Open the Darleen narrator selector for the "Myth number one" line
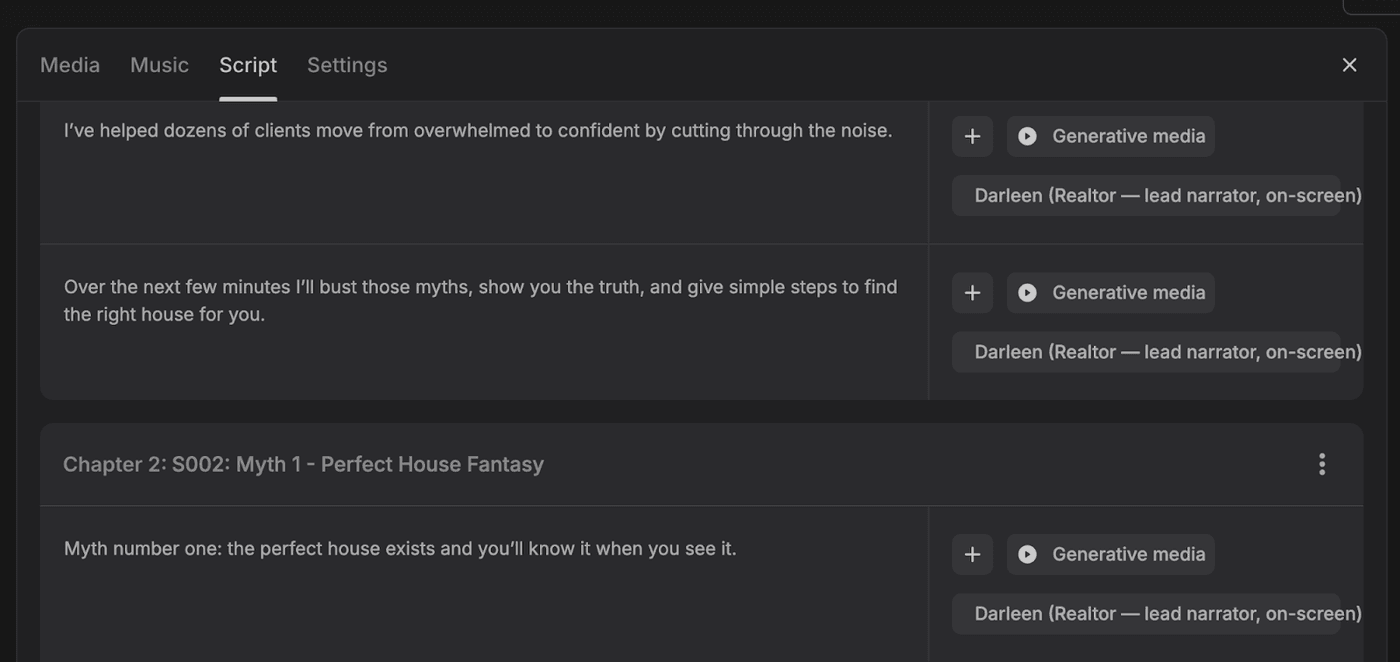Viewport: 1400px width, 662px height. (1146, 614)
